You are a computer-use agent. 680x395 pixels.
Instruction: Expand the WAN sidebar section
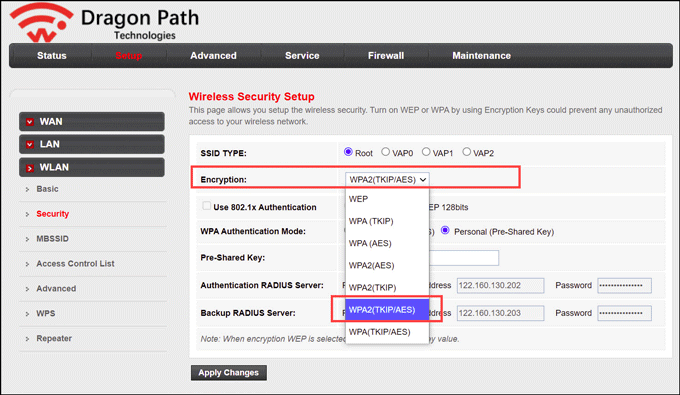point(92,121)
